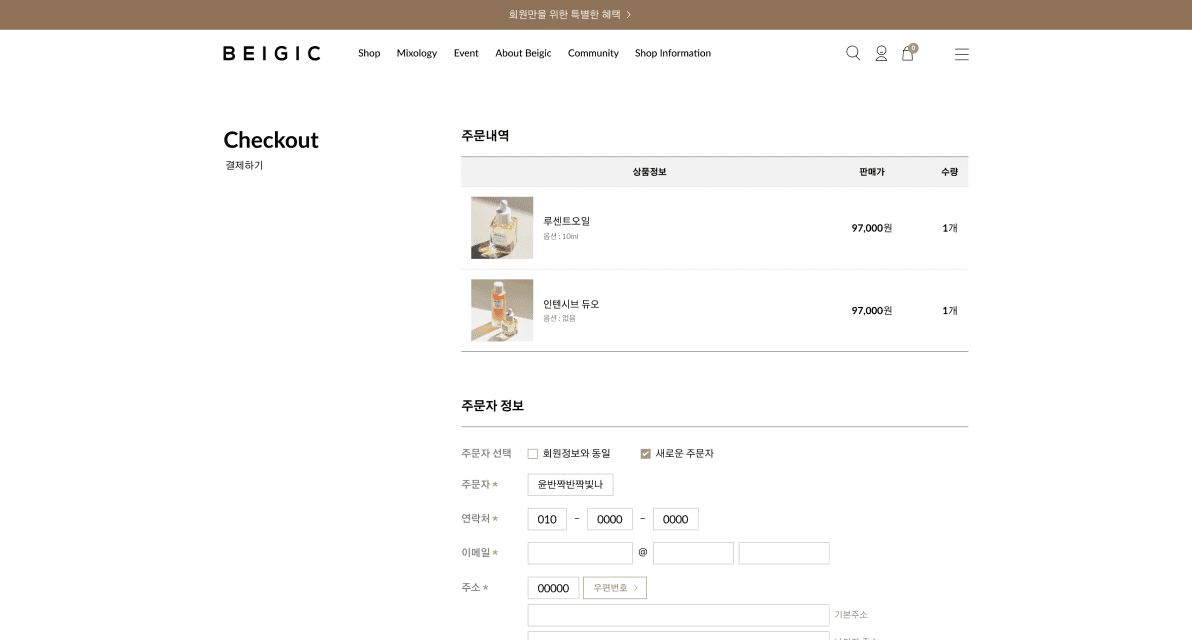Image resolution: width=1192 pixels, height=640 pixels.
Task: Uncheck the 새로운 주문자 checkbox
Action: (x=645, y=453)
